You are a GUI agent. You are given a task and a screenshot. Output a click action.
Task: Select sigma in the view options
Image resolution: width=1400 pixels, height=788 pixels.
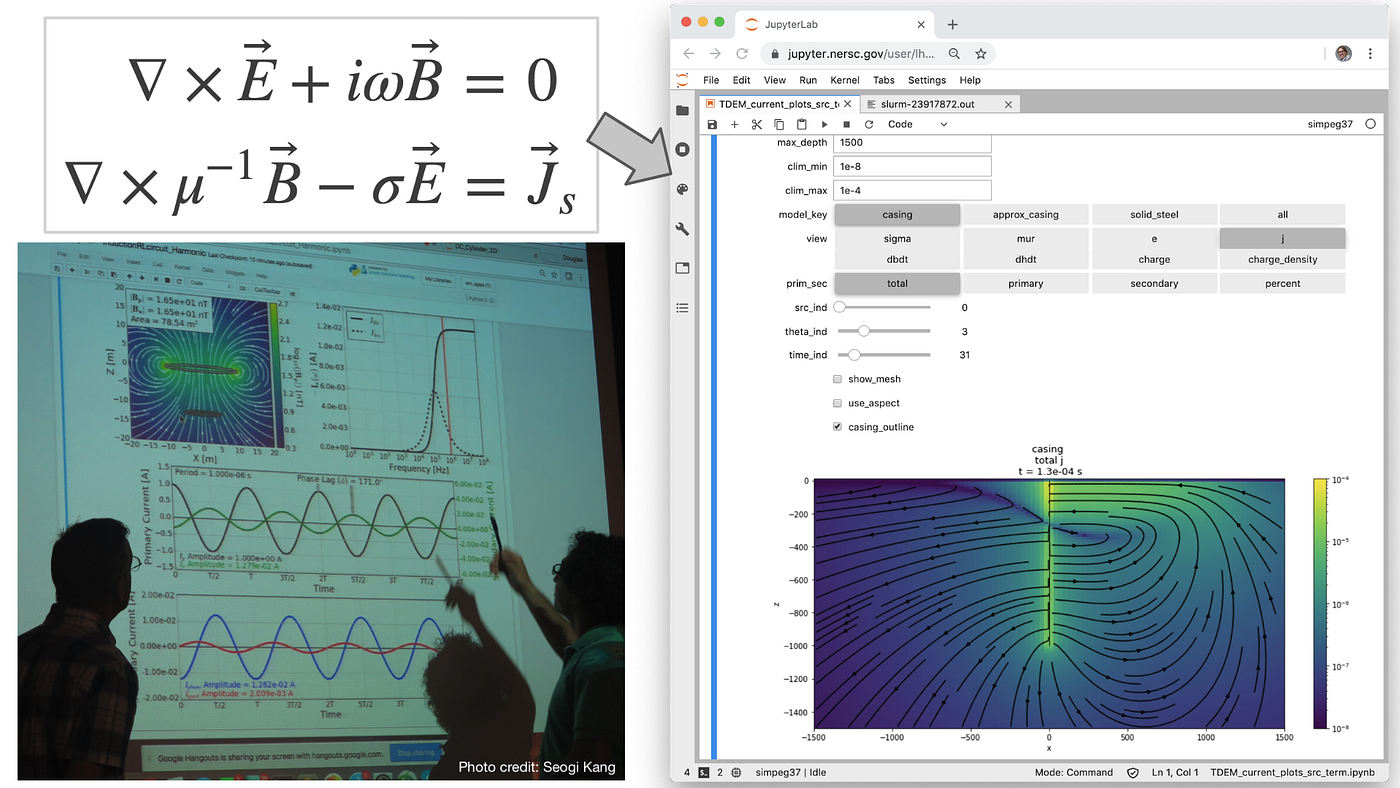click(896, 238)
